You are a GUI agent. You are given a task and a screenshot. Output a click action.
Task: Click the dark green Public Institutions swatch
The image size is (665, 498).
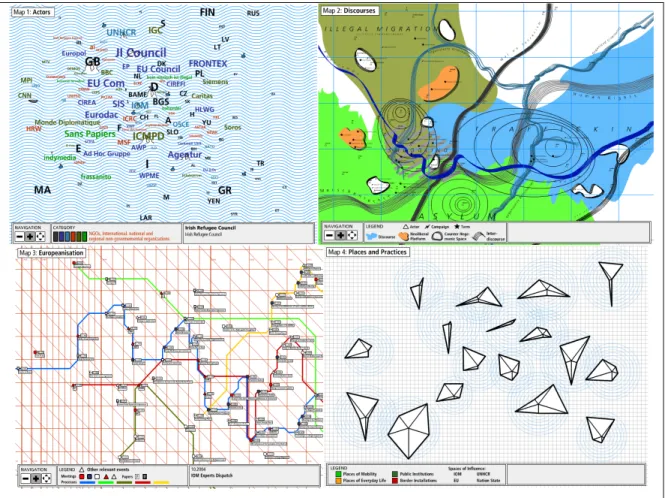(x=395, y=474)
